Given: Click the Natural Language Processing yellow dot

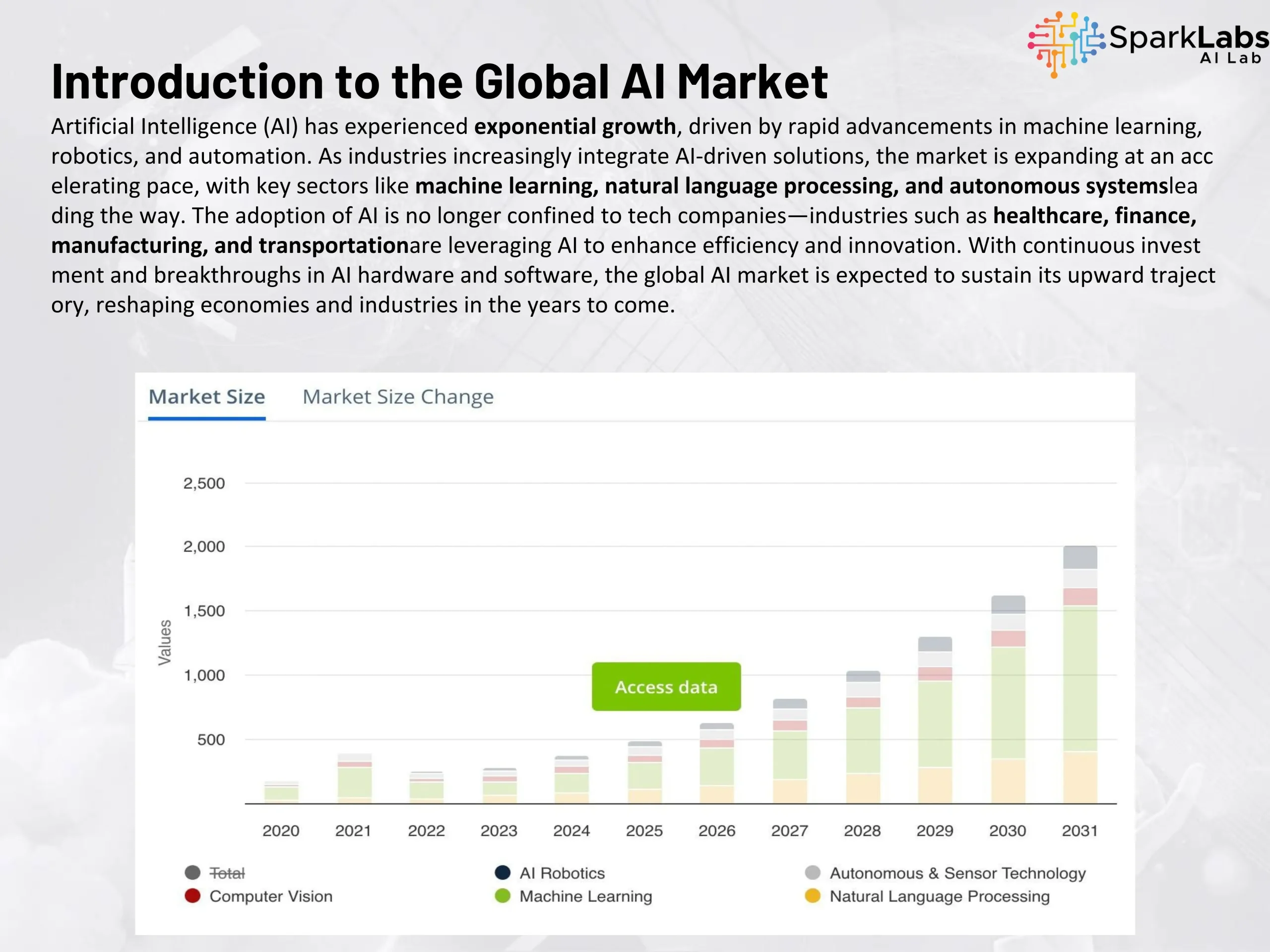Looking at the screenshot, I should [x=813, y=896].
